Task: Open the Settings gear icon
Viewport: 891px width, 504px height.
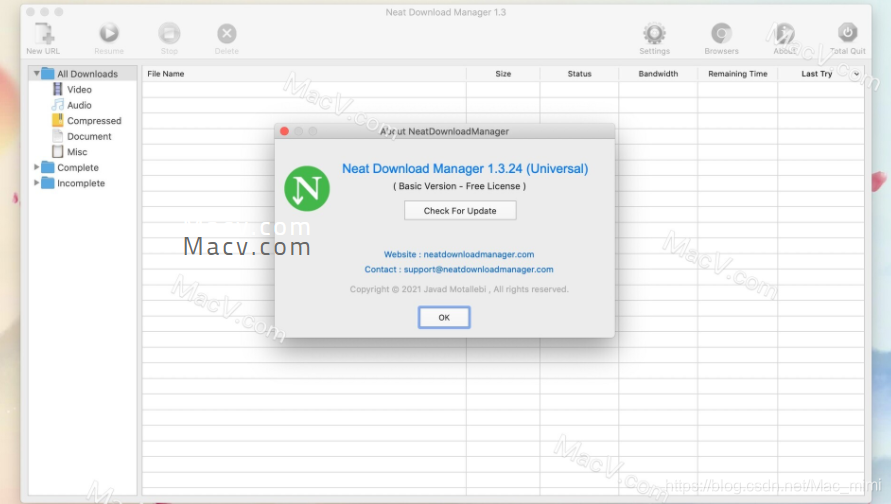Action: tap(655, 34)
